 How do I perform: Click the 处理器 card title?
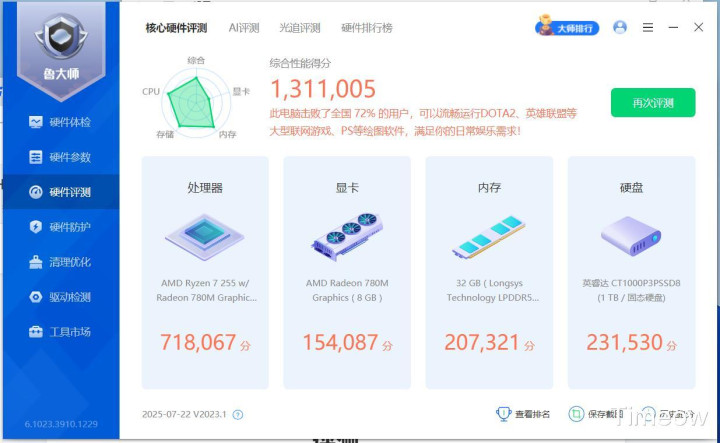click(x=205, y=188)
